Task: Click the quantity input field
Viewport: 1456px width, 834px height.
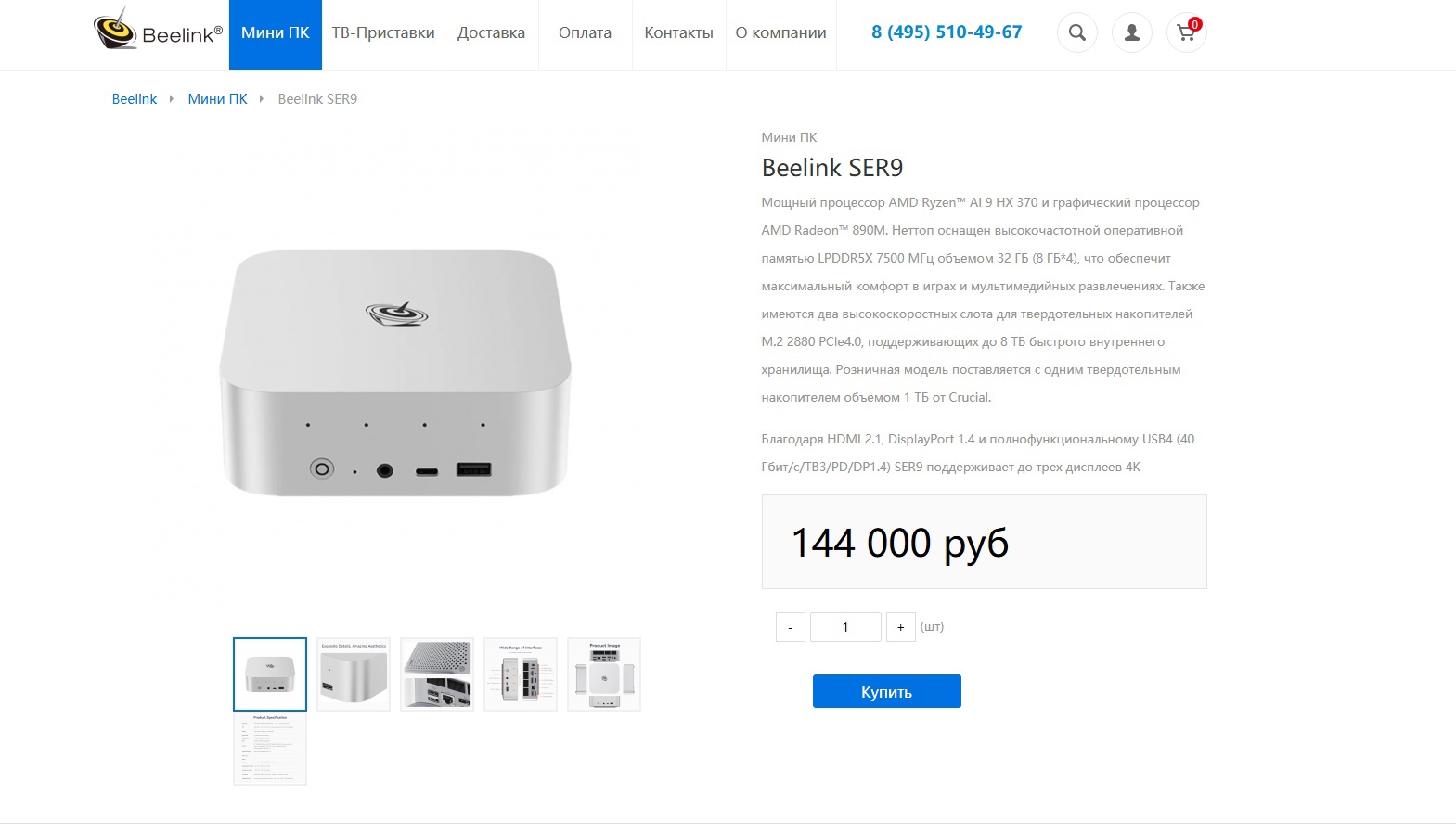Action: 845,627
